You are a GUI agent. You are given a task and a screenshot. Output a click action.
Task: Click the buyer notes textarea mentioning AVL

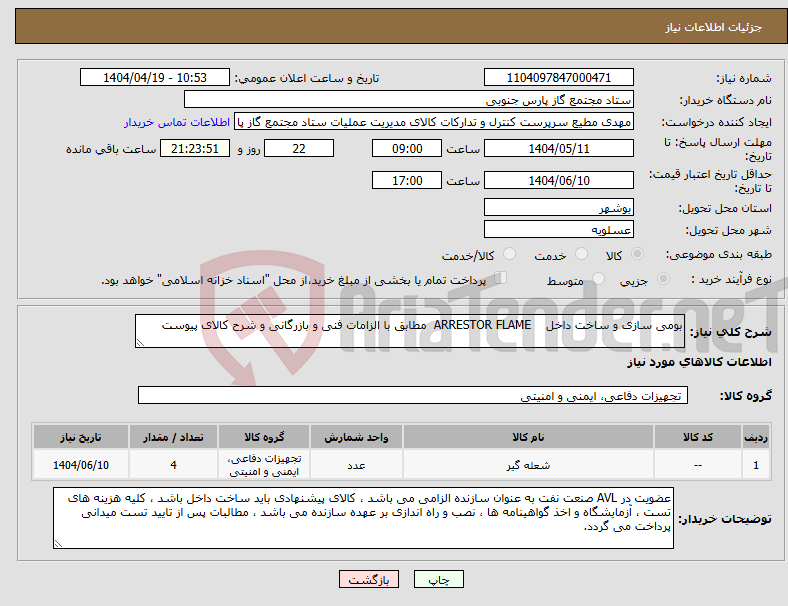click(363, 518)
